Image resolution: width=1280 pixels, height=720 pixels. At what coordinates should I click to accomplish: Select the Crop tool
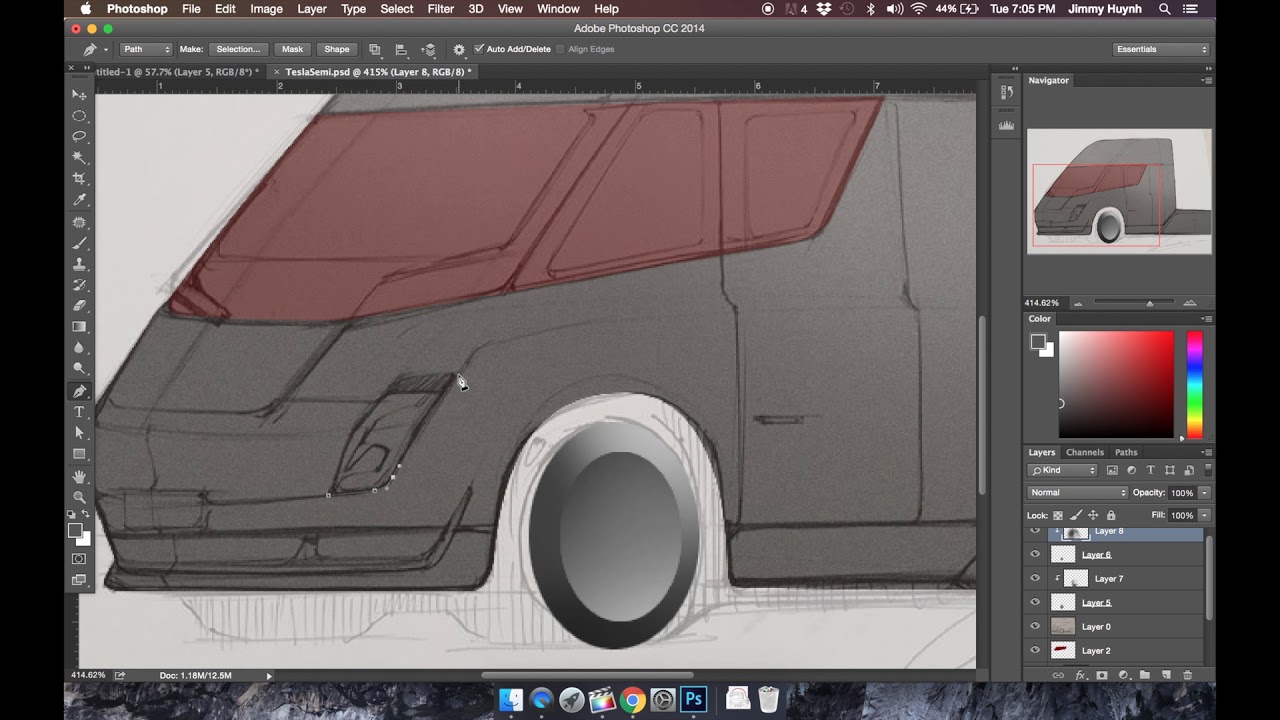pos(79,179)
